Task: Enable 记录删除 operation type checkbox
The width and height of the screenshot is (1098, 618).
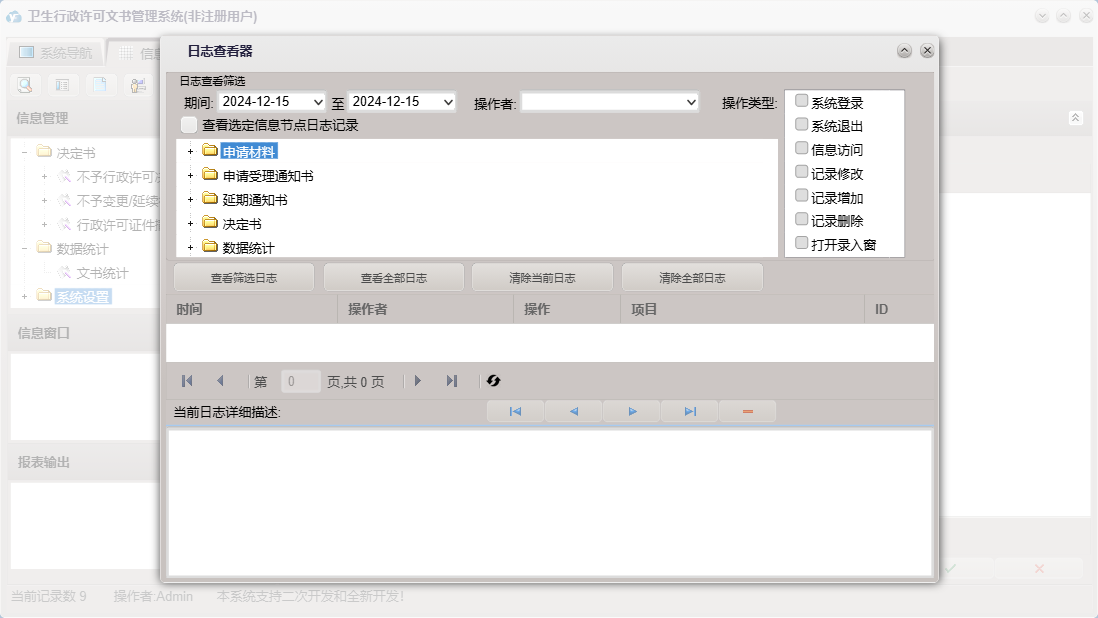Action: coord(802,220)
